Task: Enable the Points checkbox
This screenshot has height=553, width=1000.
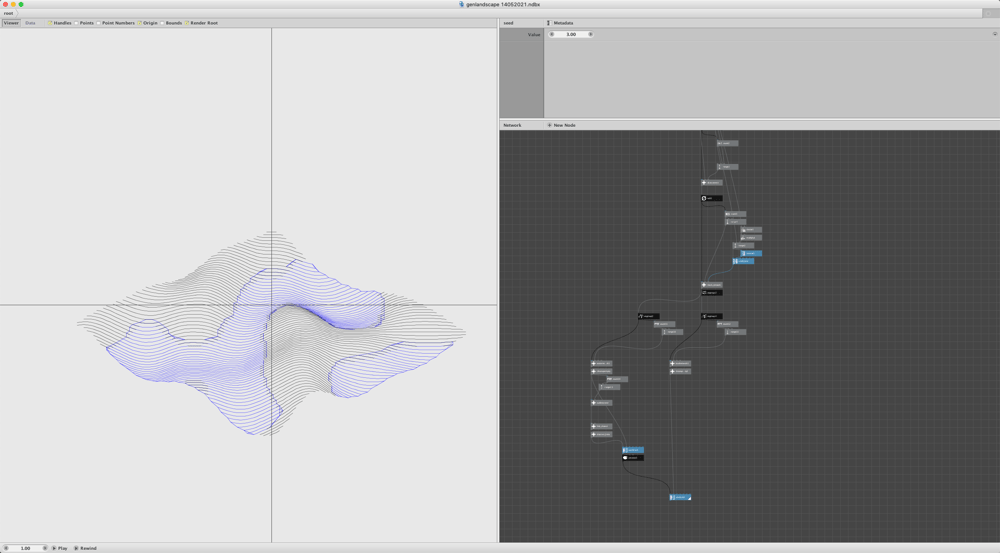Action: tap(76, 23)
